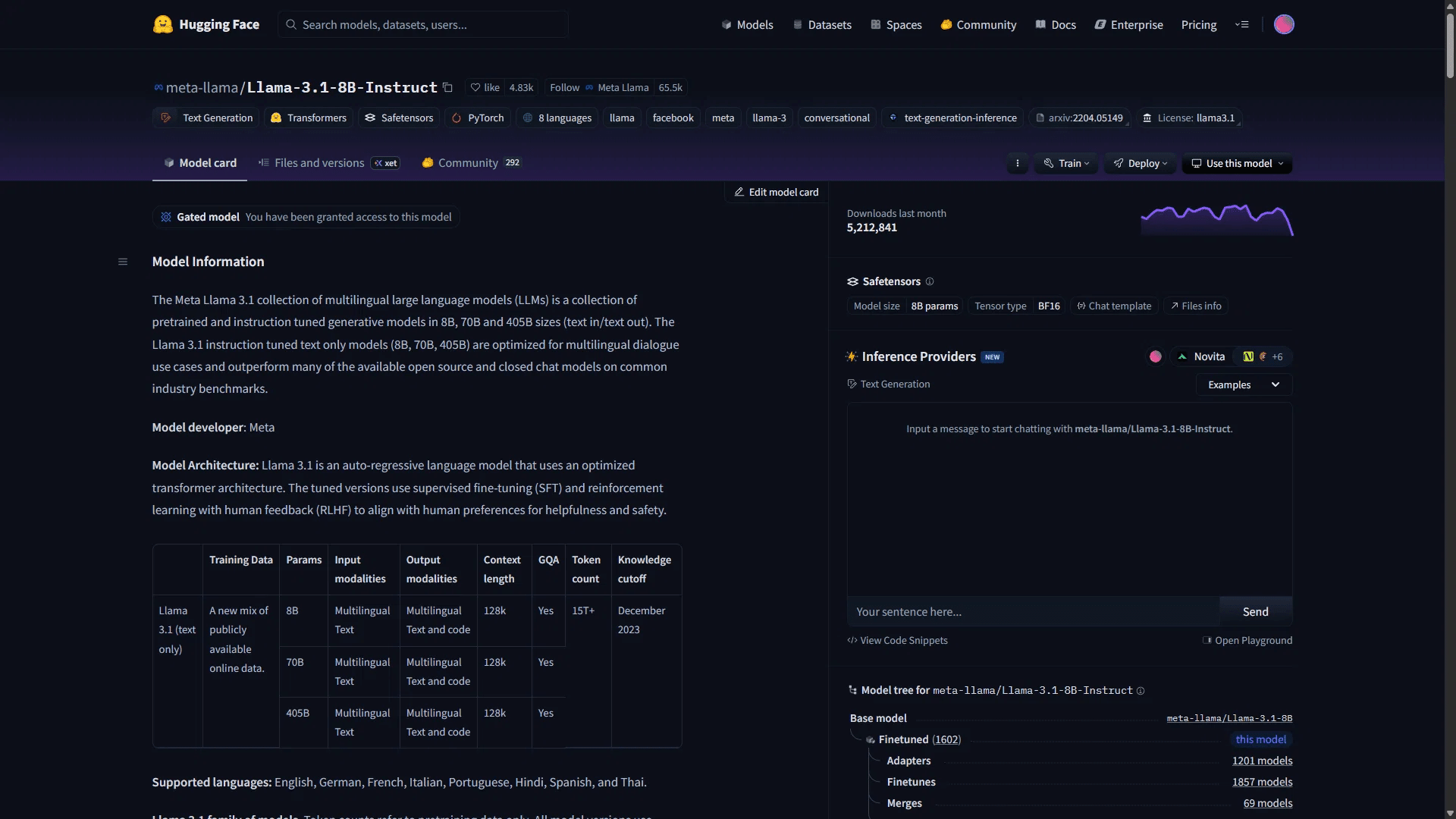Focus the search models input field
This screenshot has height=819, width=1456.
423,24
